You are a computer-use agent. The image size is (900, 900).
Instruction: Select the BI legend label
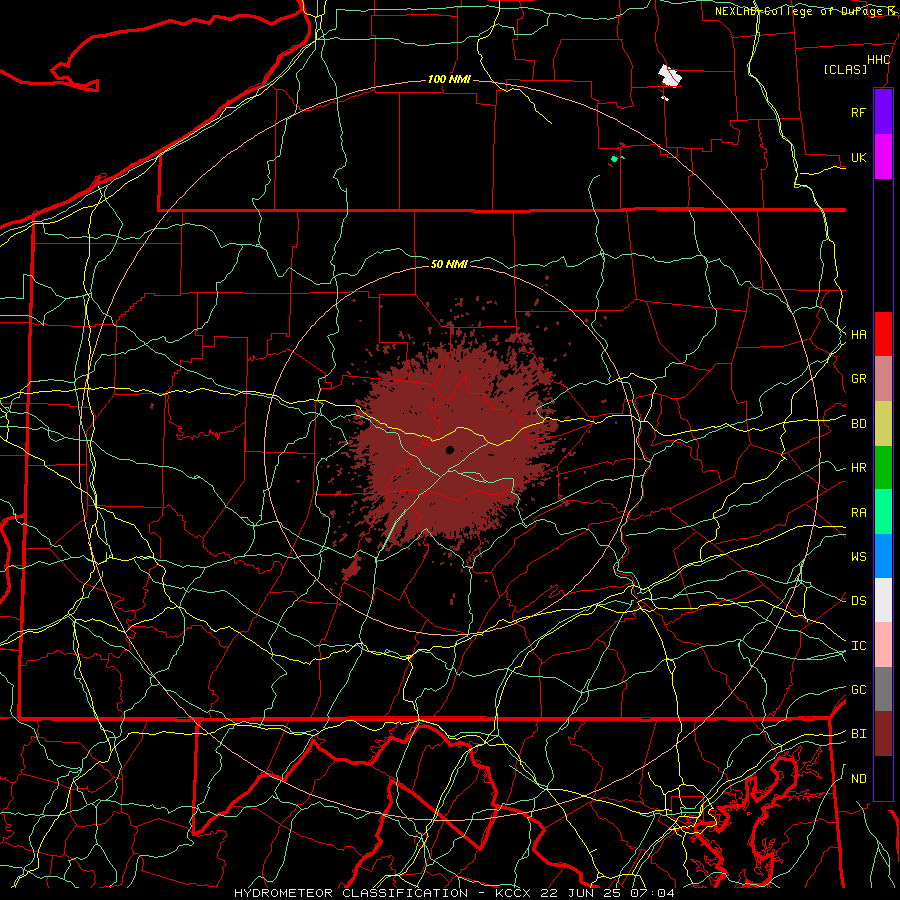point(858,734)
